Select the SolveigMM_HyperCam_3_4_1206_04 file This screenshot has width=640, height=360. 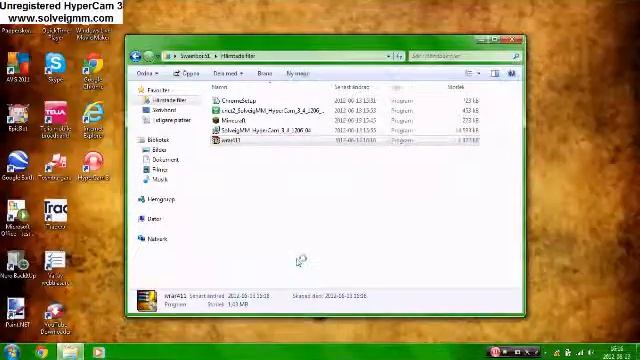[266, 131]
